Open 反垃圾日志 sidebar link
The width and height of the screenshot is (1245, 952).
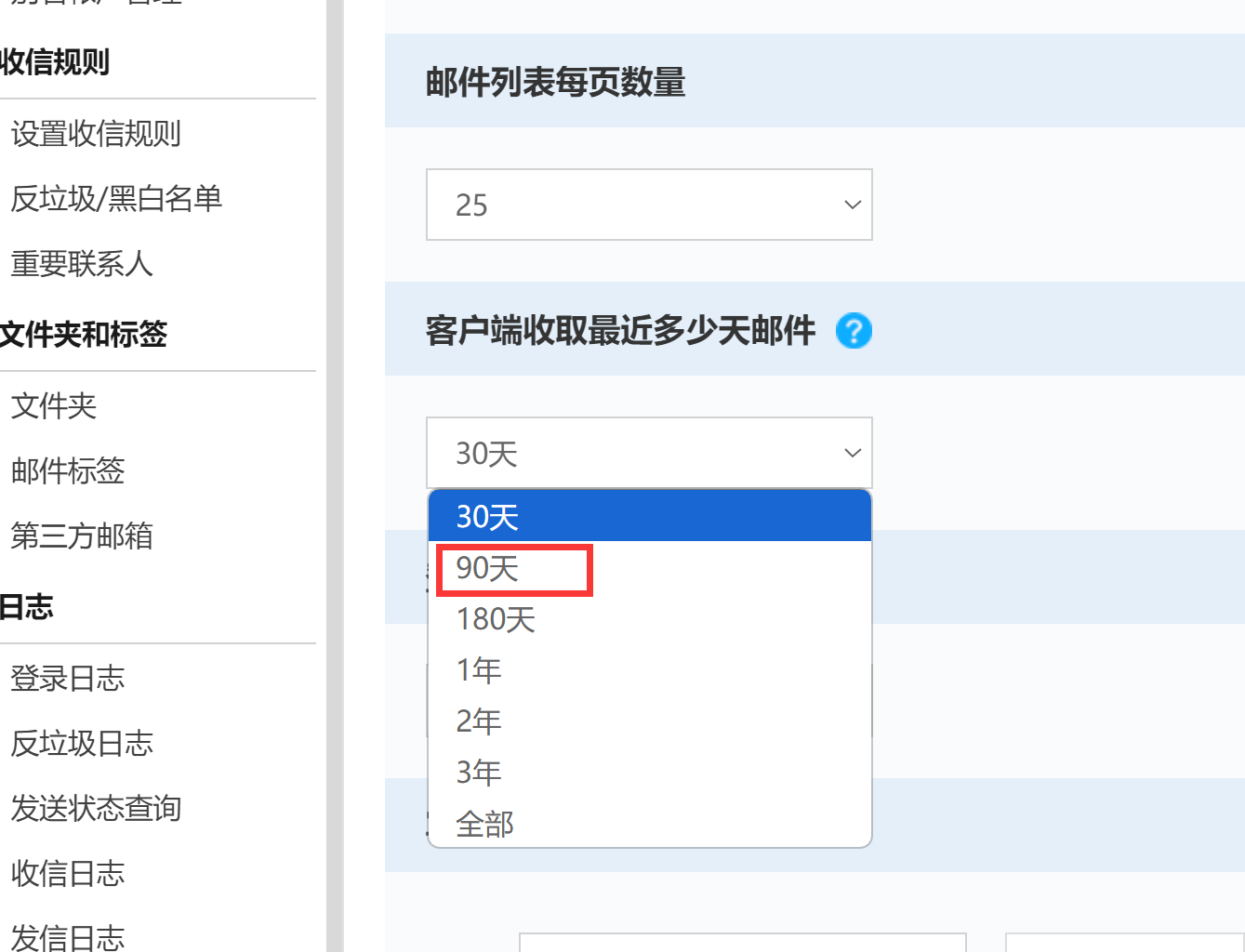point(82,744)
